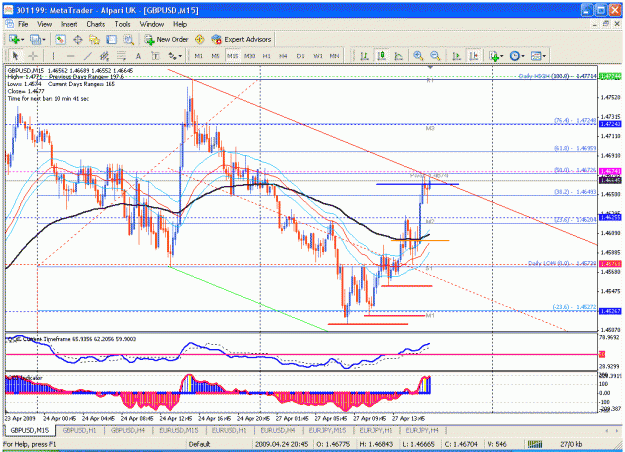625x452 pixels.
Task: Open the Tools menu
Action: (122, 24)
